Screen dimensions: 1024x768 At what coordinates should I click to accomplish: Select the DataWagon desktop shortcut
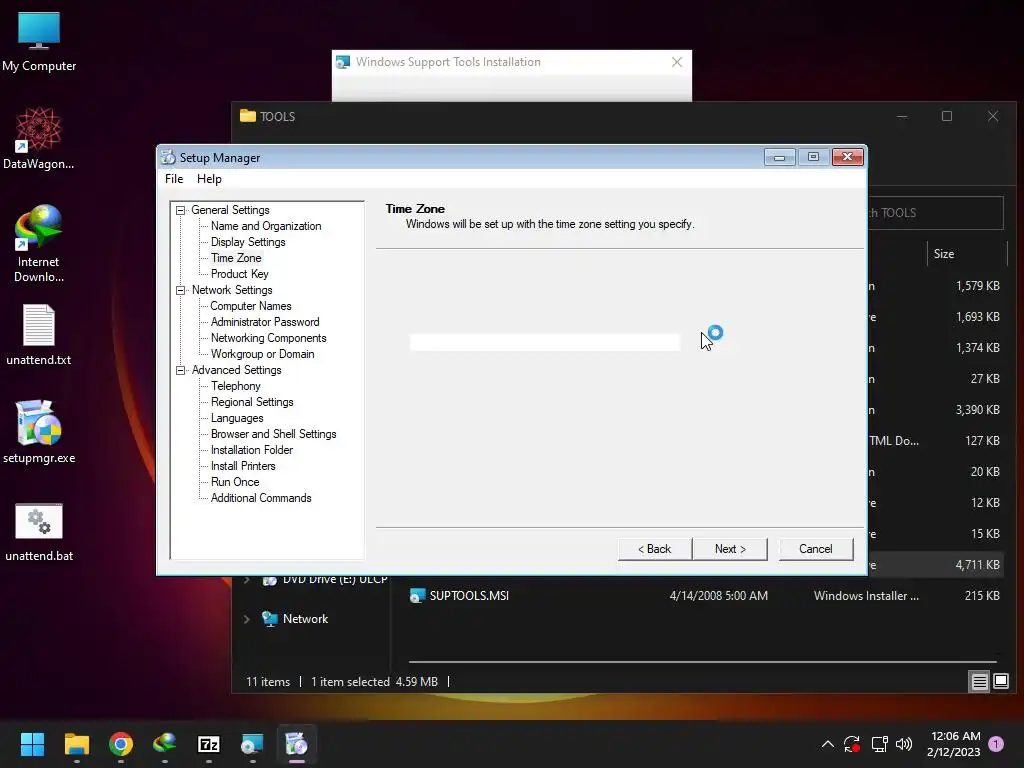(x=39, y=138)
